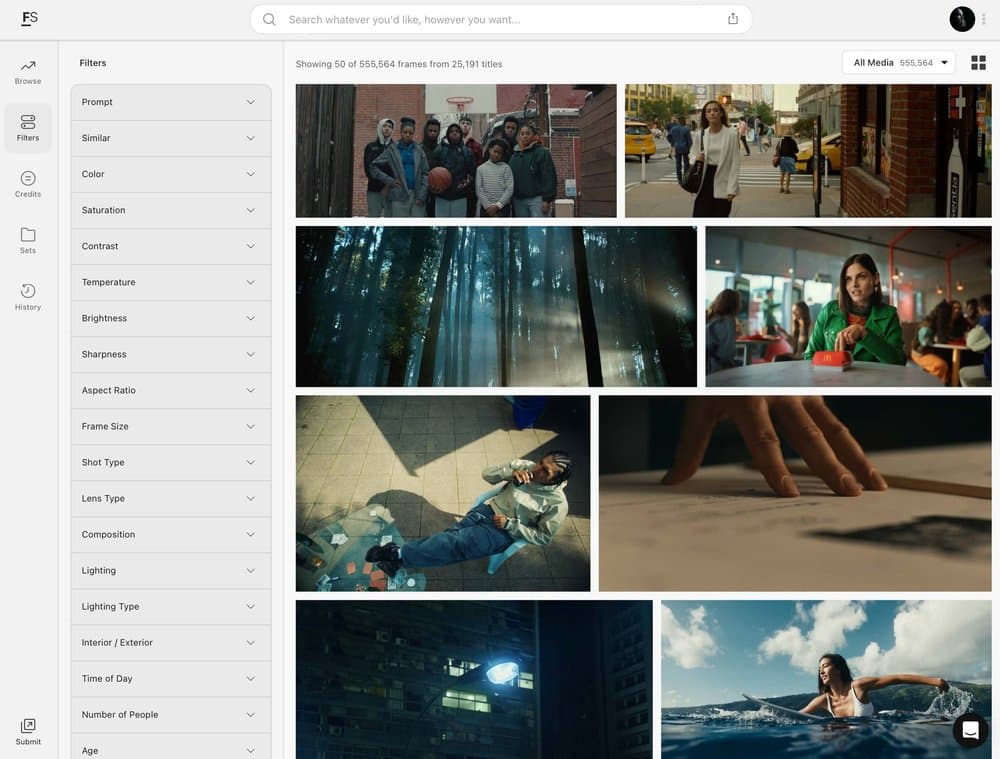The width and height of the screenshot is (1000, 759).
Task: Click the Submit icon at the sidebar bottom
Action: [27, 730]
